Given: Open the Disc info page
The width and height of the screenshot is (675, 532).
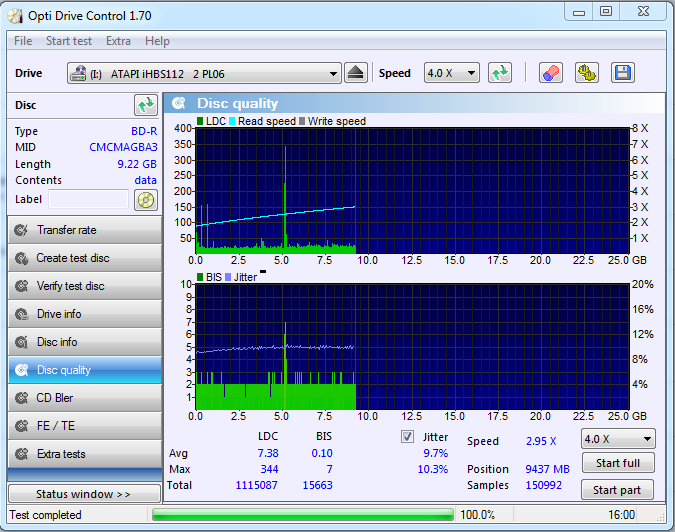Looking at the screenshot, I should click(85, 342).
